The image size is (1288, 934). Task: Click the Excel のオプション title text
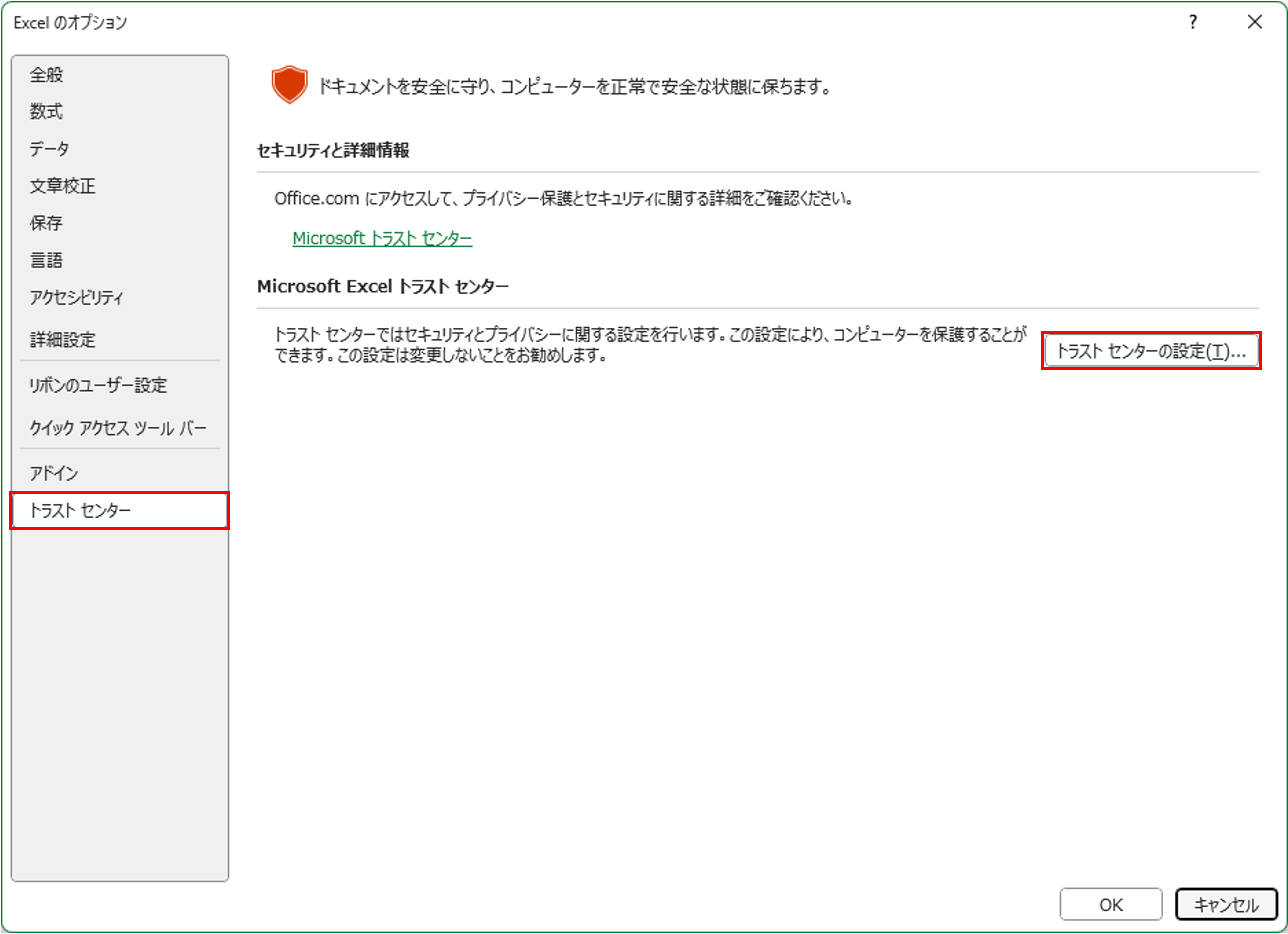pyautogui.click(x=70, y=22)
